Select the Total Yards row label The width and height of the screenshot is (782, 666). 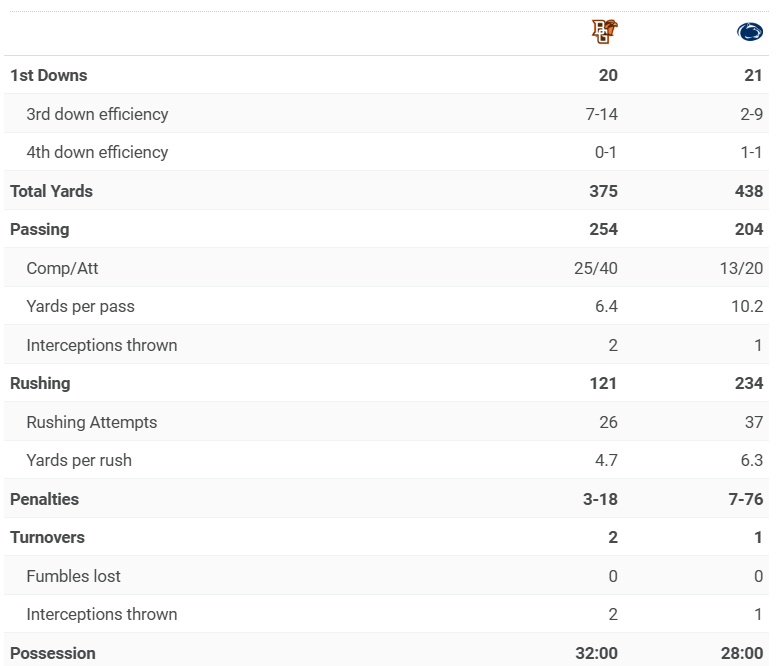(51, 191)
